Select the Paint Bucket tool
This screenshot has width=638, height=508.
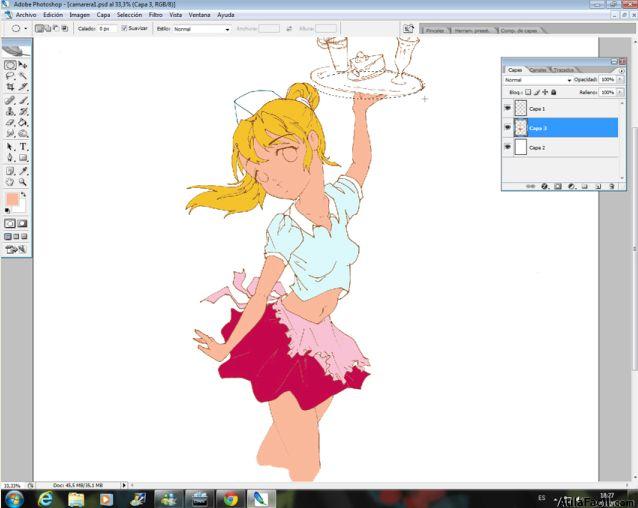pos(23,122)
